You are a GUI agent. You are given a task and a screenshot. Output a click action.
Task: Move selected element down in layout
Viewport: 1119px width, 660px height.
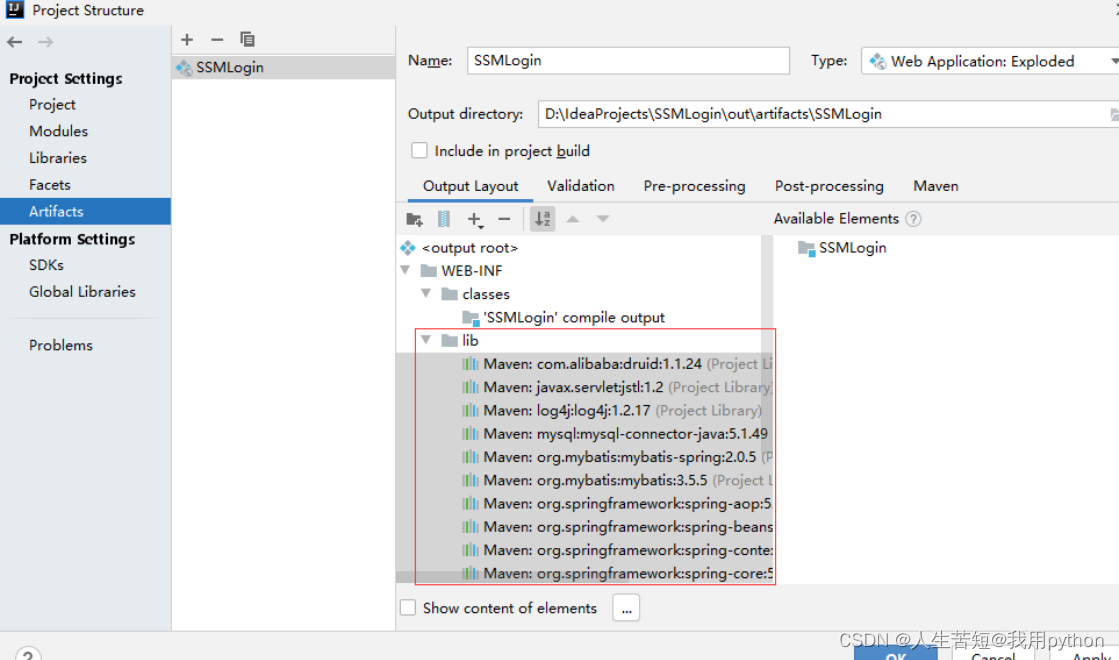pos(603,219)
